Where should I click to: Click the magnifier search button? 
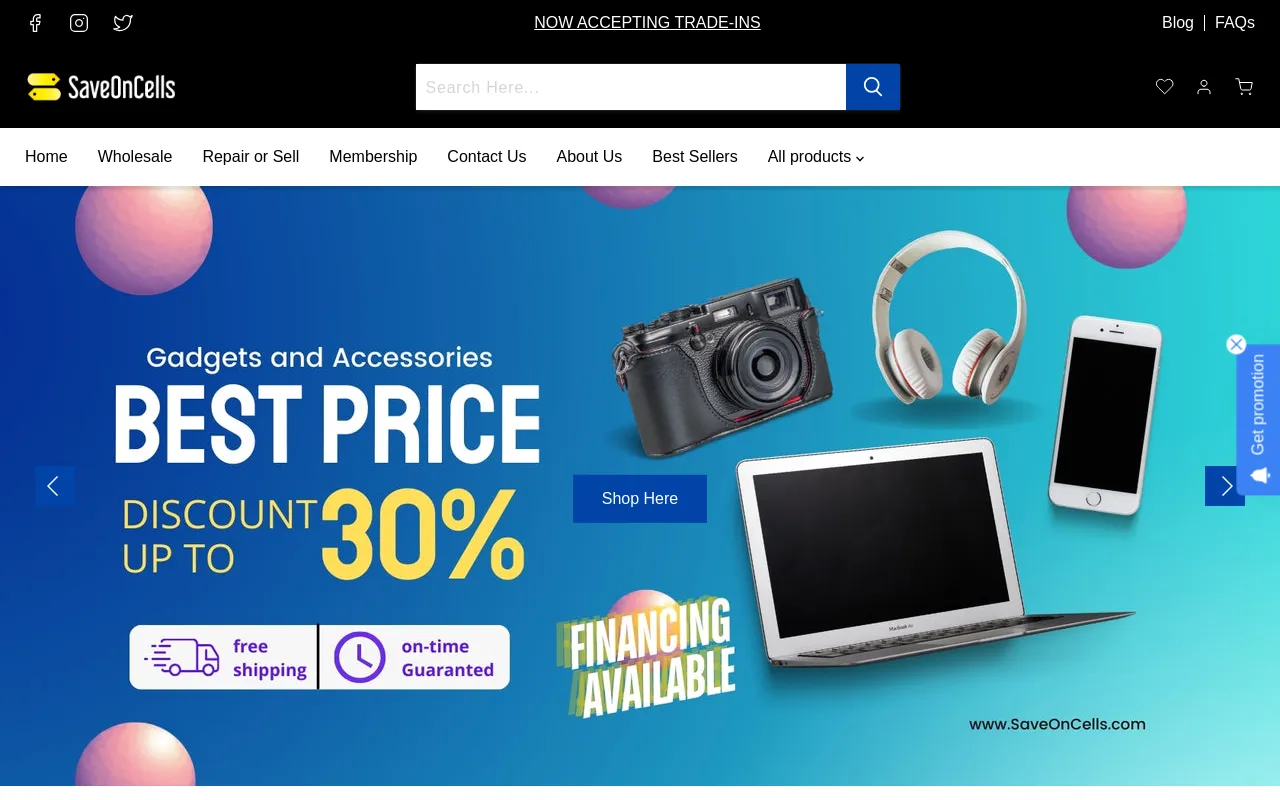click(873, 87)
